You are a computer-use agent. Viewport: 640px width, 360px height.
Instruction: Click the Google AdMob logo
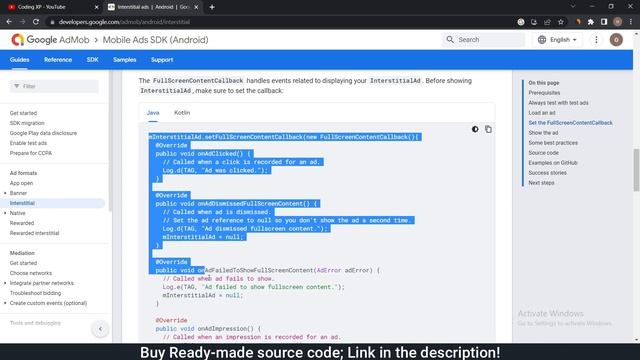coord(50,40)
